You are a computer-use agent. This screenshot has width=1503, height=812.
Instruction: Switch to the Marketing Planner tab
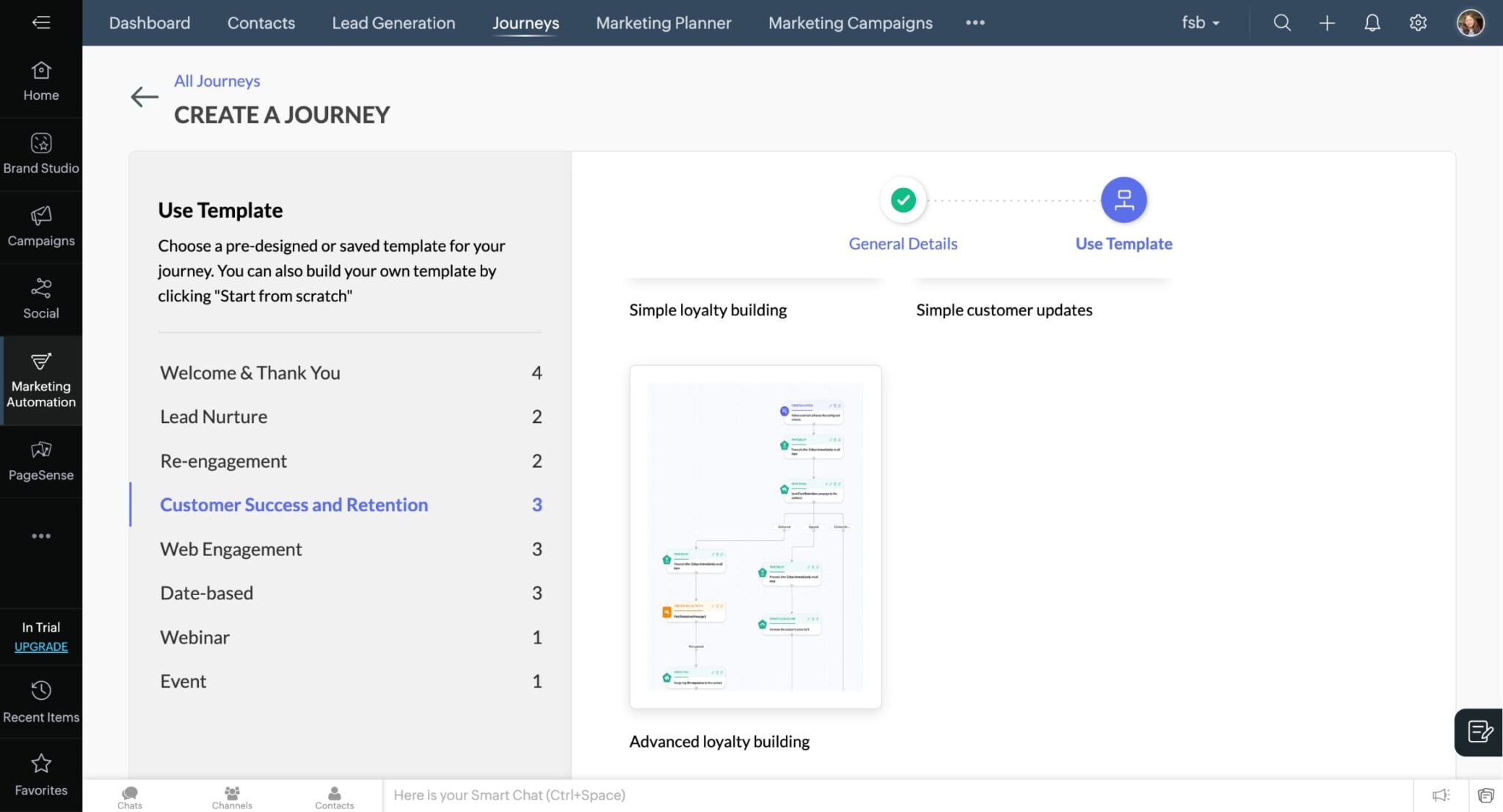tap(663, 23)
